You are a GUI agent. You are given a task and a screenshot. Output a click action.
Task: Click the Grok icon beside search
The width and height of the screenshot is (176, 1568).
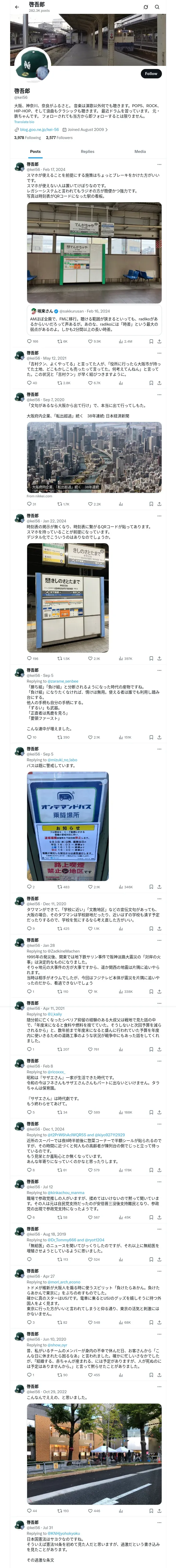pyautogui.click(x=146, y=7)
